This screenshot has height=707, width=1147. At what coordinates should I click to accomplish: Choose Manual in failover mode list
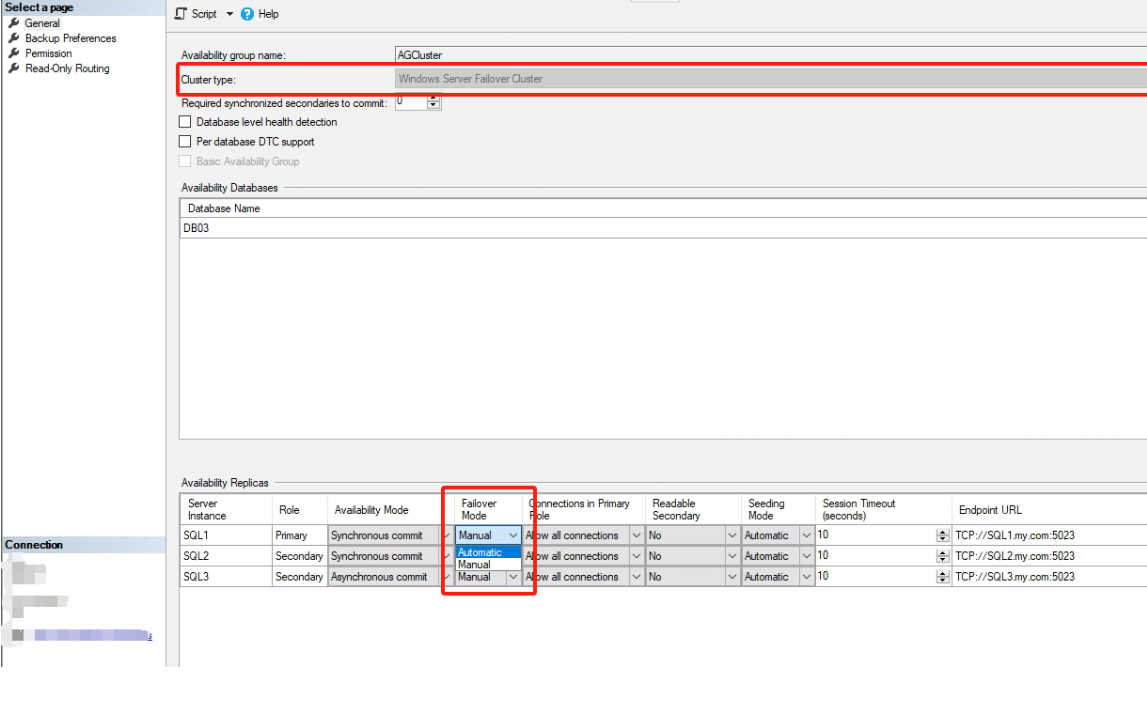pyautogui.click(x=488, y=564)
